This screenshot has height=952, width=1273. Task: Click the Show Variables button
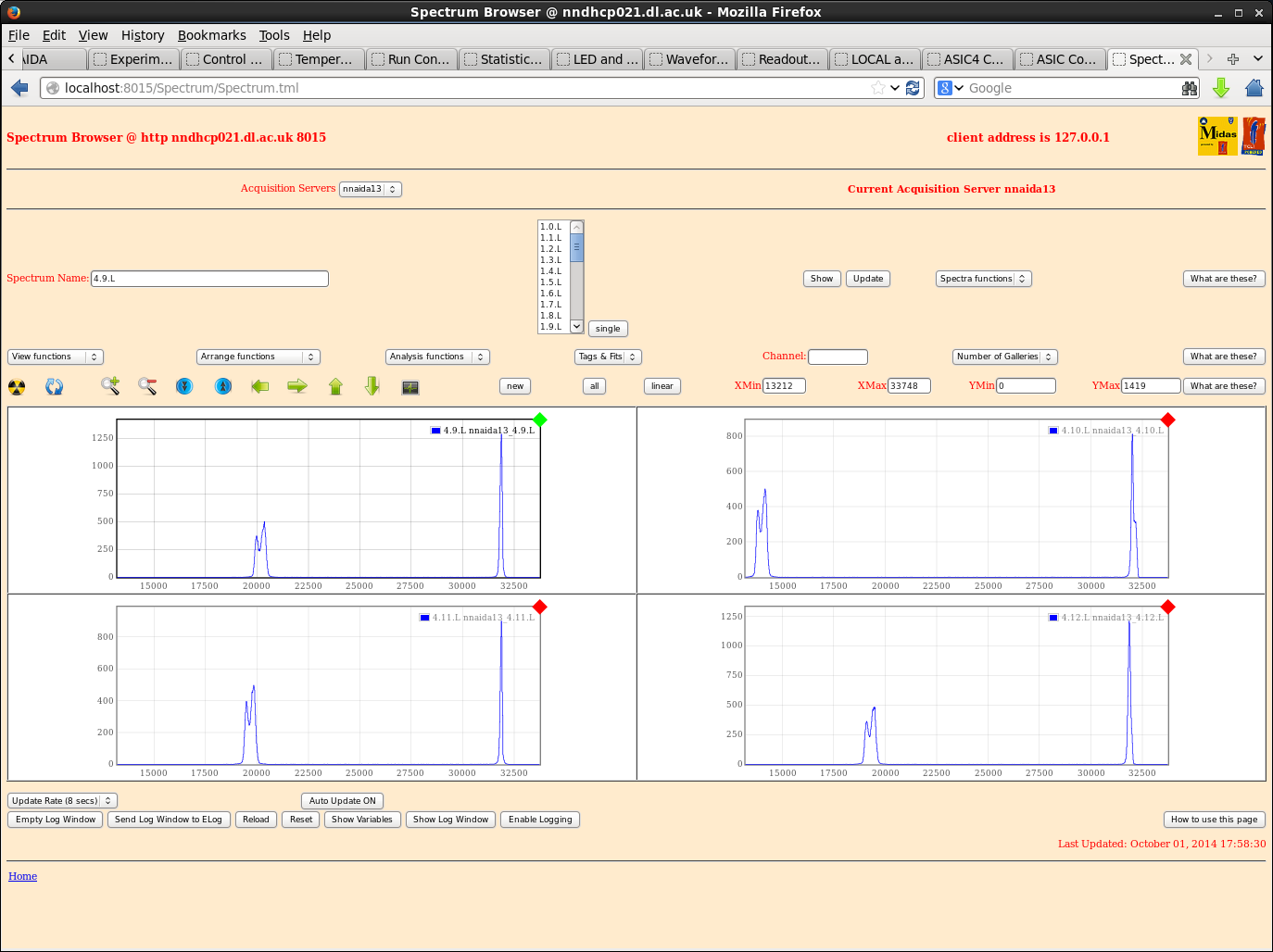pos(362,820)
